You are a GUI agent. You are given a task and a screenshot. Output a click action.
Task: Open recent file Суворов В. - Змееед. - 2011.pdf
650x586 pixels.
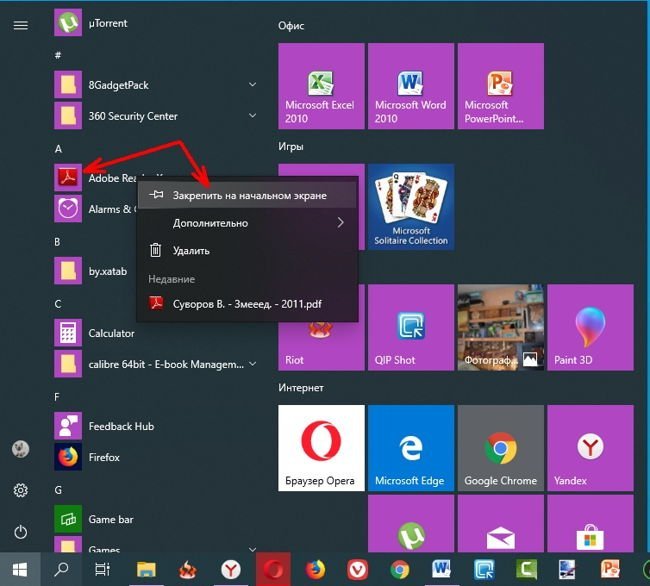click(x=247, y=304)
